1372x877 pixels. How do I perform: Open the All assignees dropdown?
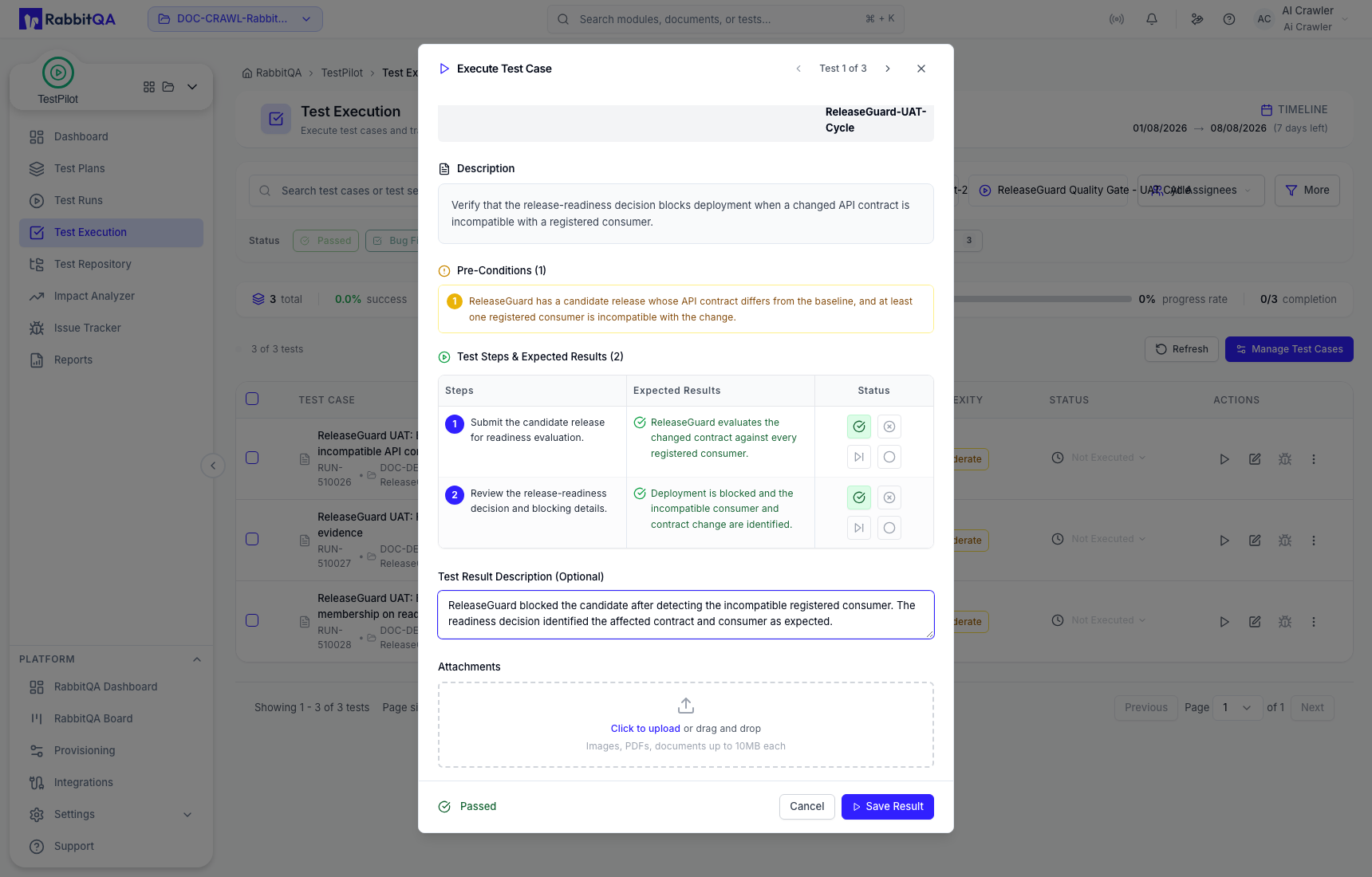tap(1201, 191)
